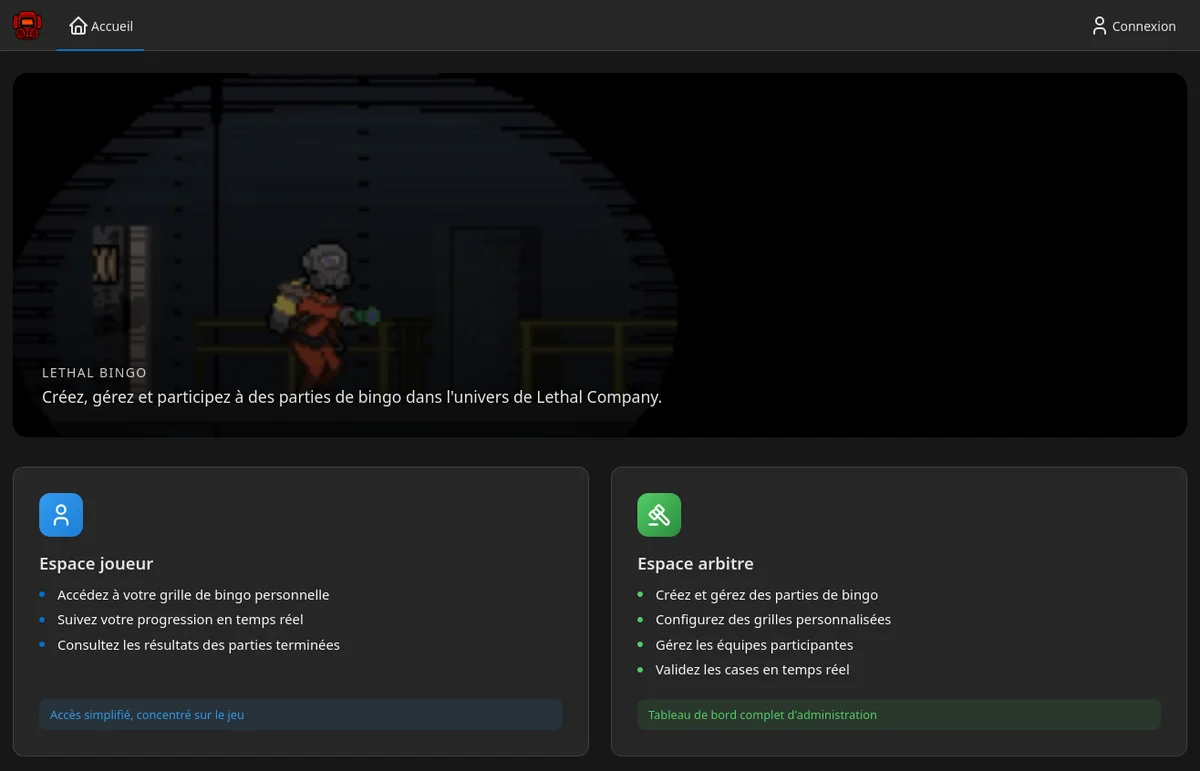Image resolution: width=1200 pixels, height=771 pixels.
Task: Click 'Consultez les résultats des parties terminées'
Action: point(198,645)
